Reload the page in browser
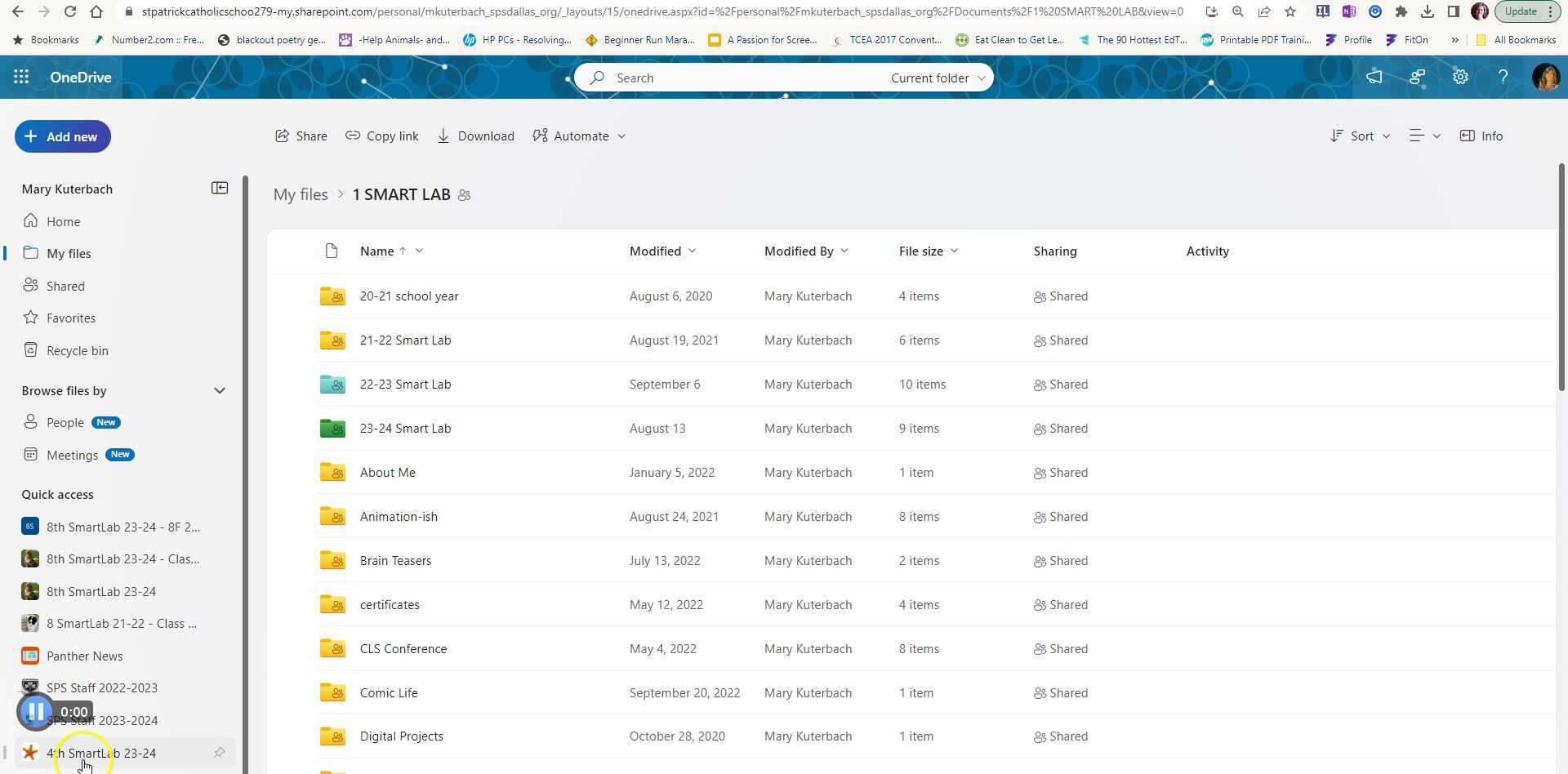 tap(70, 11)
